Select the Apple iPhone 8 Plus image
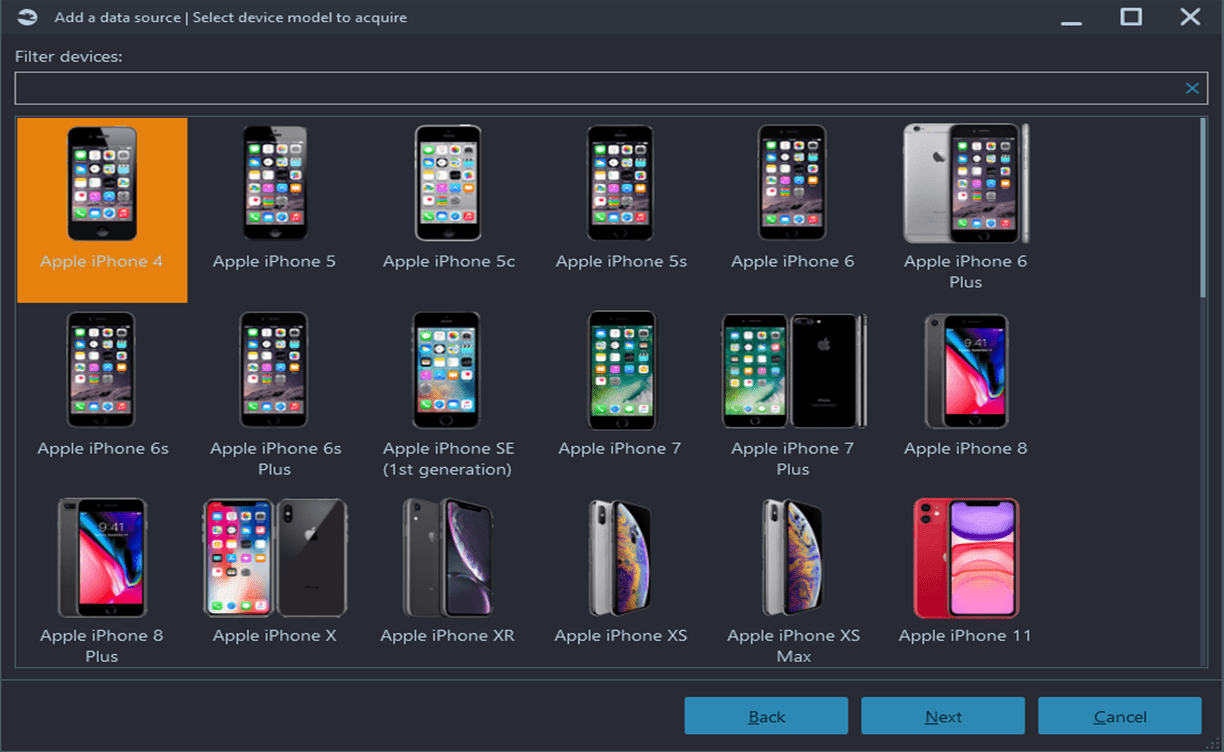The image size is (1224, 752). pyautogui.click(x=102, y=557)
